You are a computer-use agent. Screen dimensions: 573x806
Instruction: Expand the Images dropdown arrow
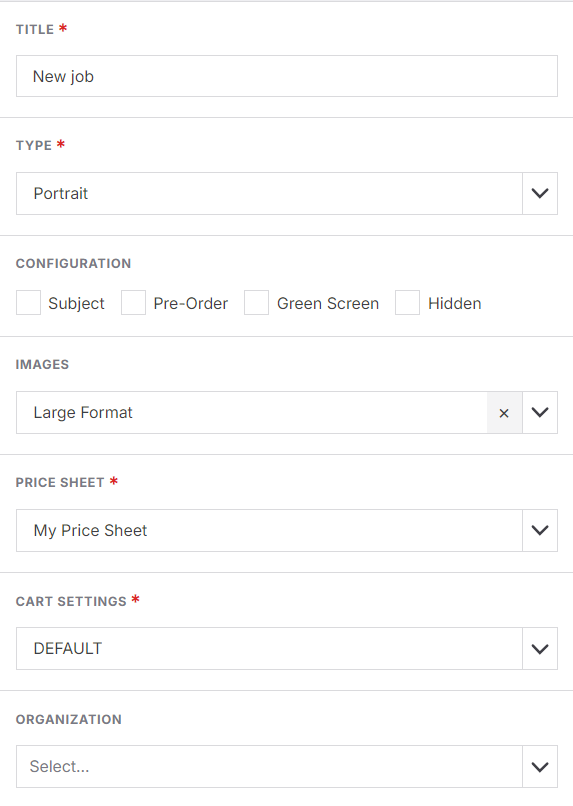click(x=540, y=413)
